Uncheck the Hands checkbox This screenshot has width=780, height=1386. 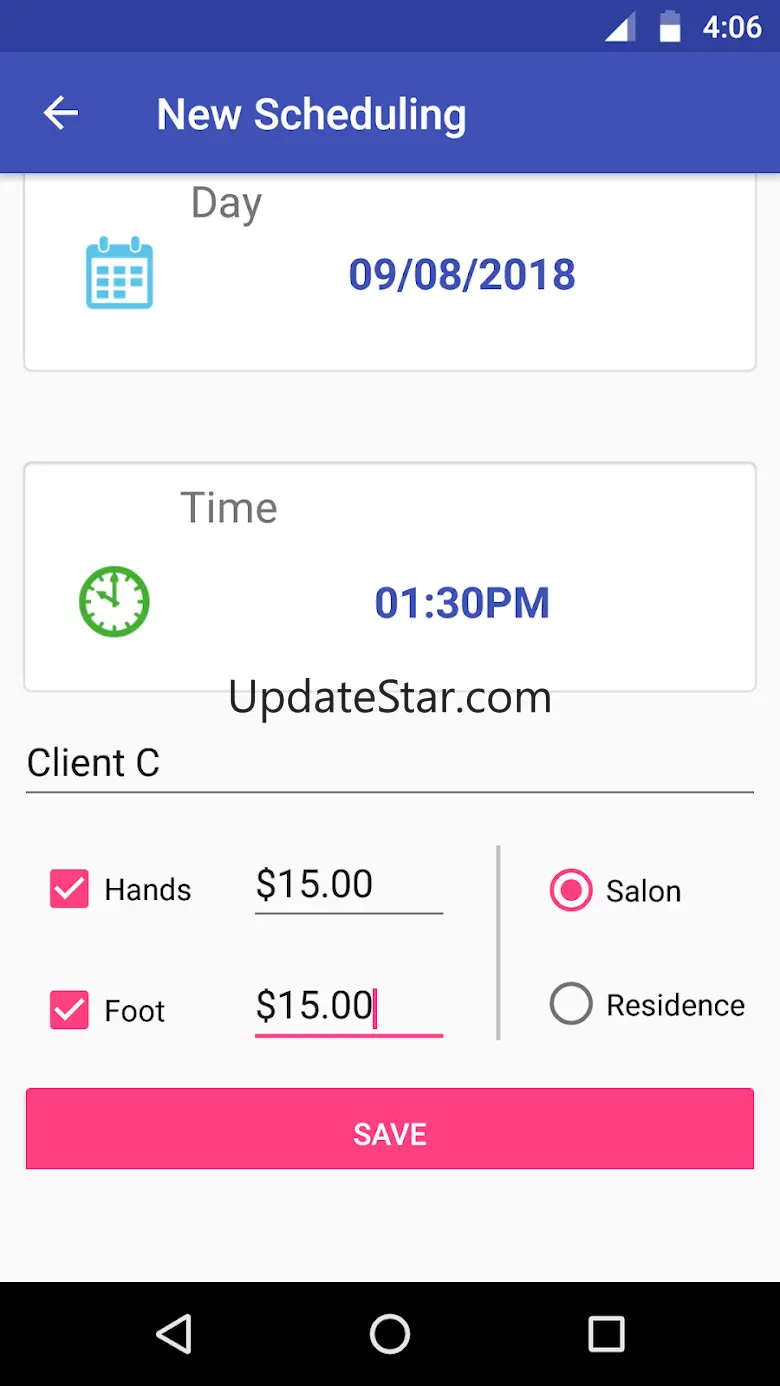69,889
